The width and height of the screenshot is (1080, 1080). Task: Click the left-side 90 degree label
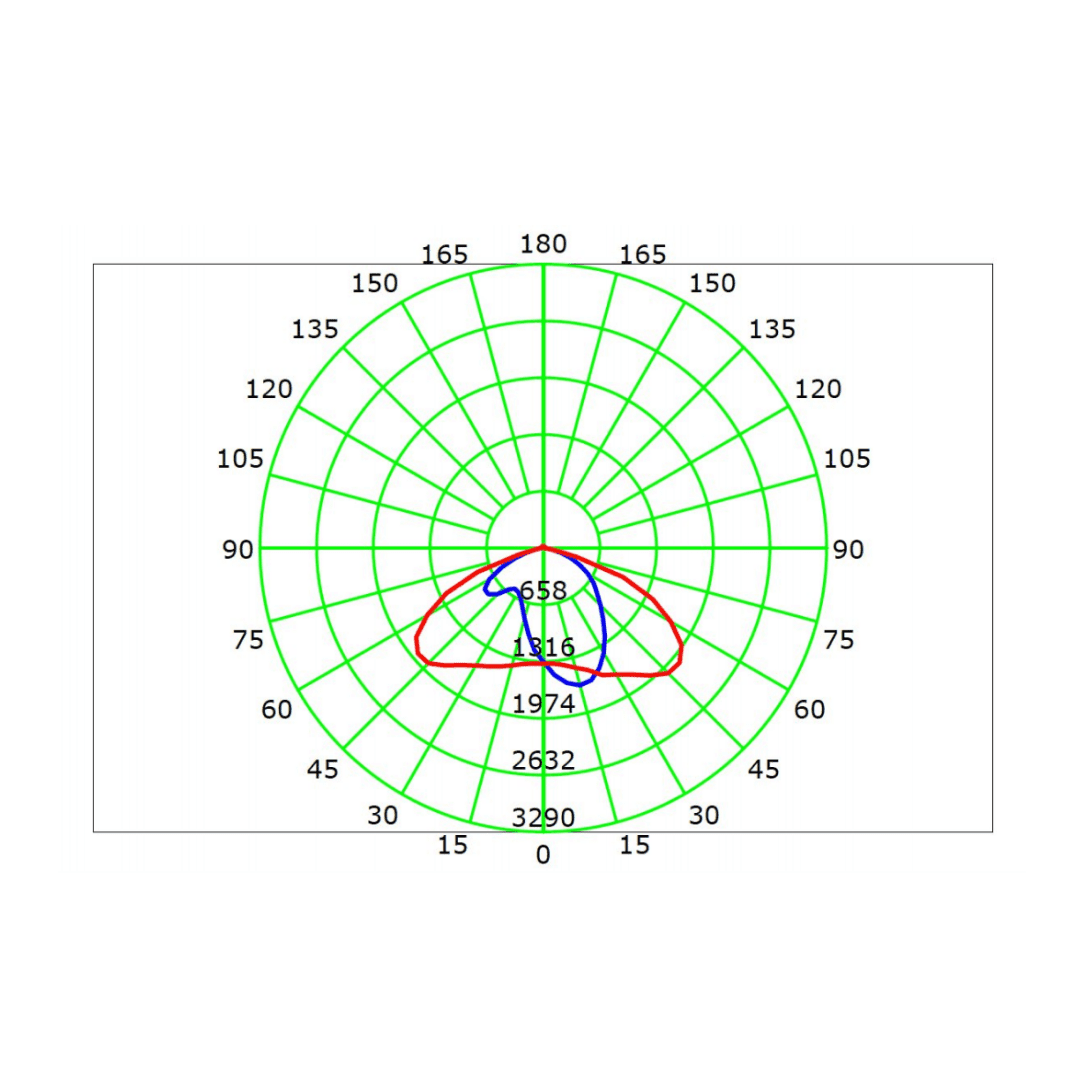[x=238, y=550]
